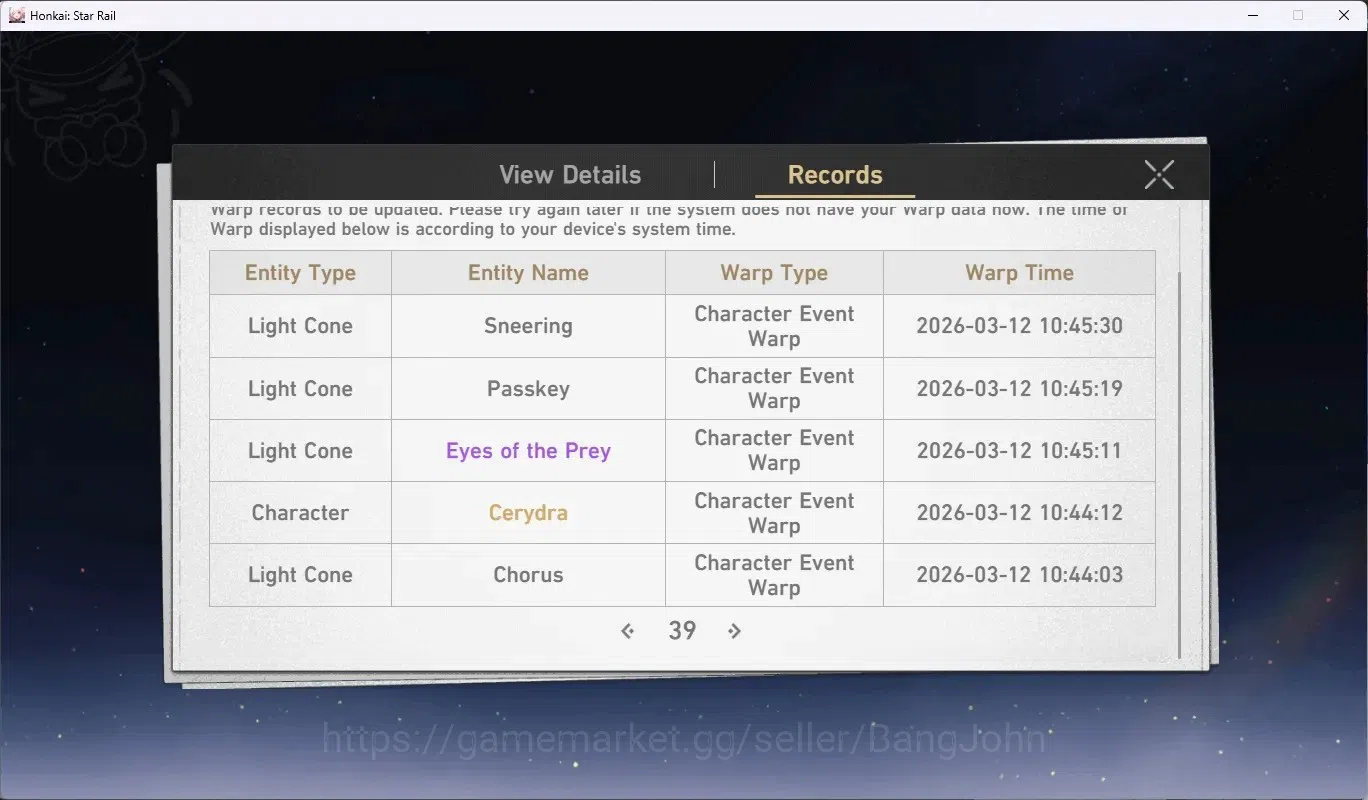Click the Light Cone cell in Chorus row
1368x800 pixels.
tap(300, 575)
